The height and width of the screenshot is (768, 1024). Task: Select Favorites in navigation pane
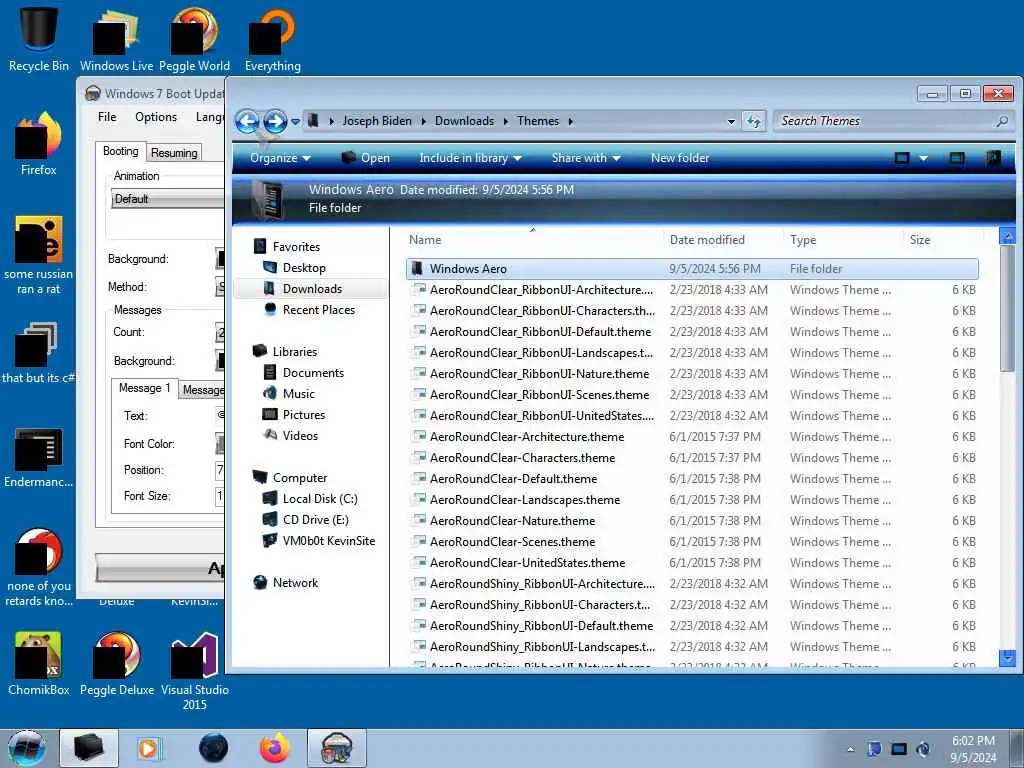tap(296, 247)
